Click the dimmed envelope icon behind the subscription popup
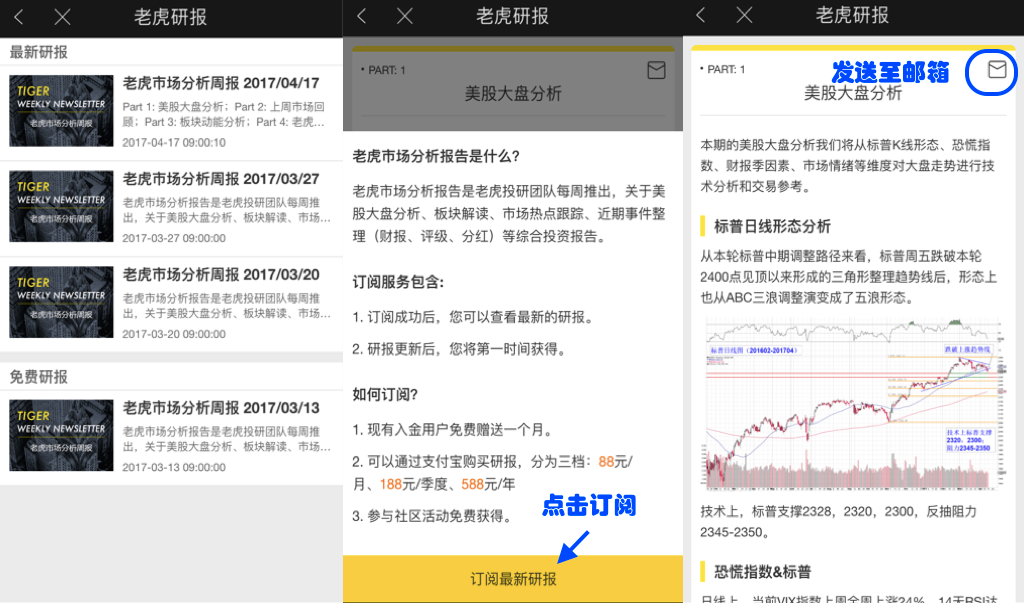Screen dimensions: 1024x603 [x=656, y=70]
